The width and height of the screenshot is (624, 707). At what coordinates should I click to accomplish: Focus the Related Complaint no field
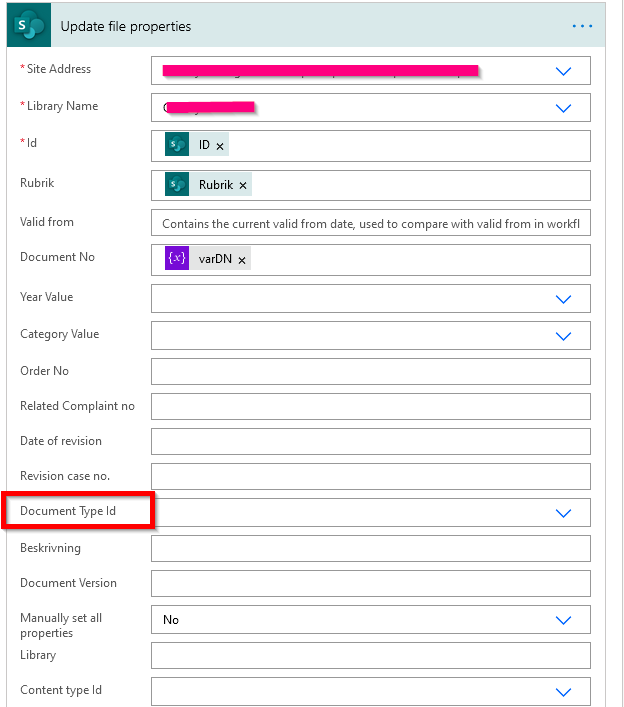point(370,407)
